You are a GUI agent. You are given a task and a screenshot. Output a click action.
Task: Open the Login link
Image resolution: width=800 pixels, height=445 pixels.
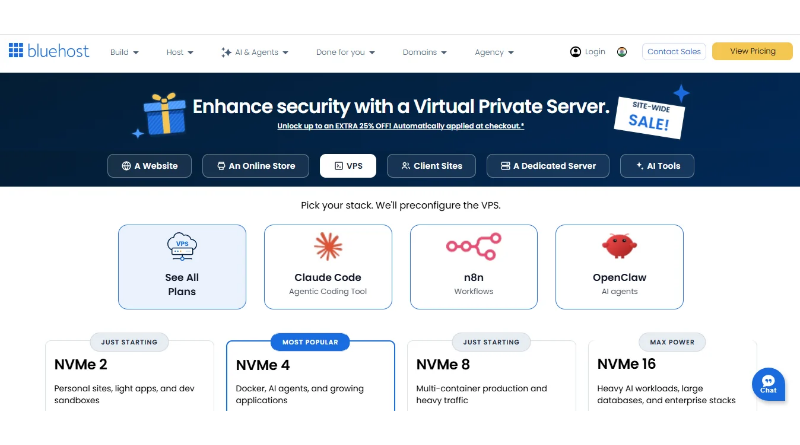coord(595,52)
